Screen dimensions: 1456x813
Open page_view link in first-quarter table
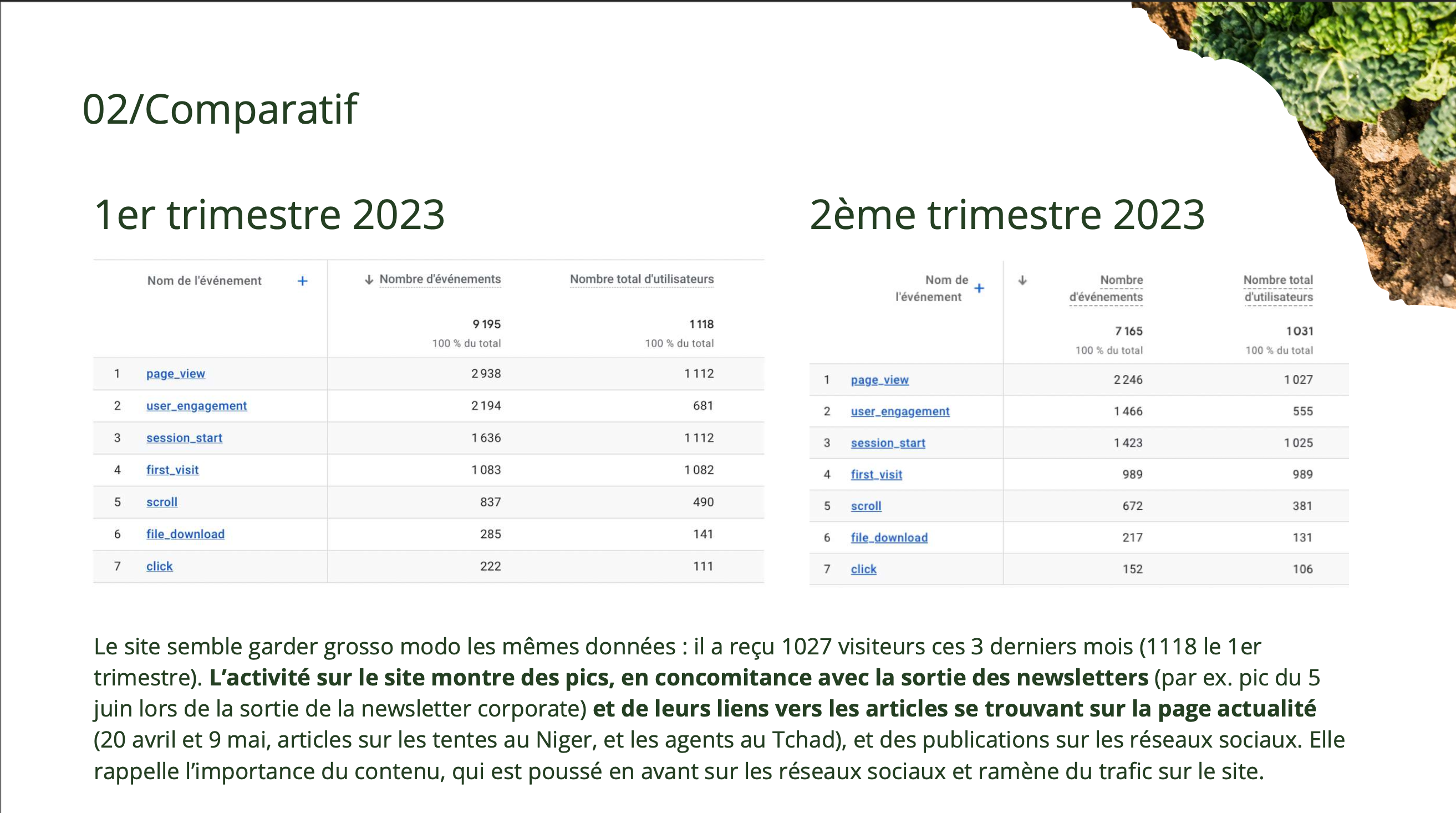[x=175, y=374]
